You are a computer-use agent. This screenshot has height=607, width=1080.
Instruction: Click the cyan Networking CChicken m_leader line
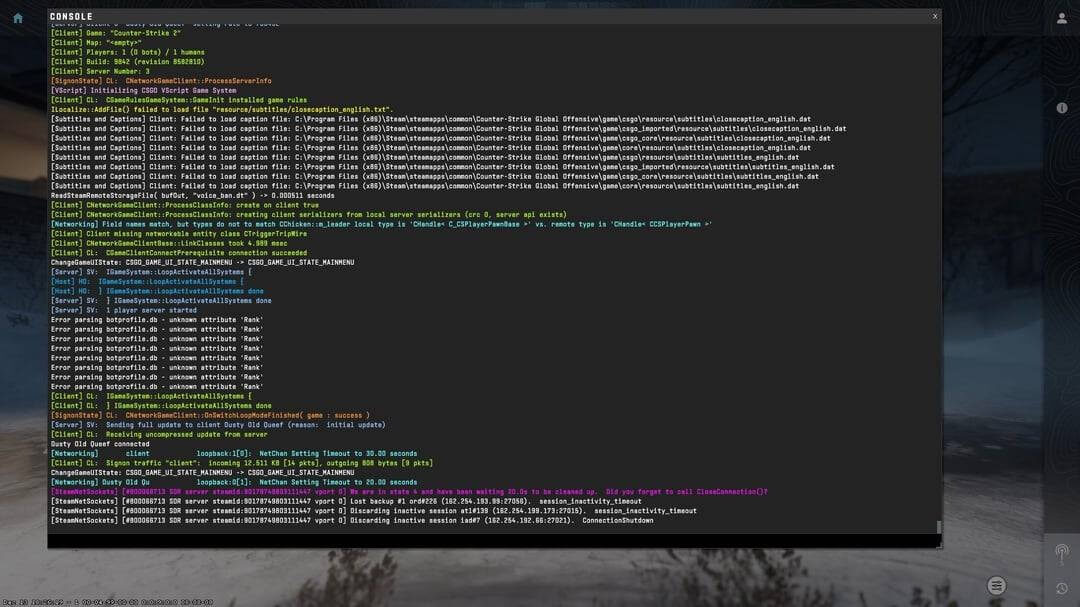click(x=381, y=224)
